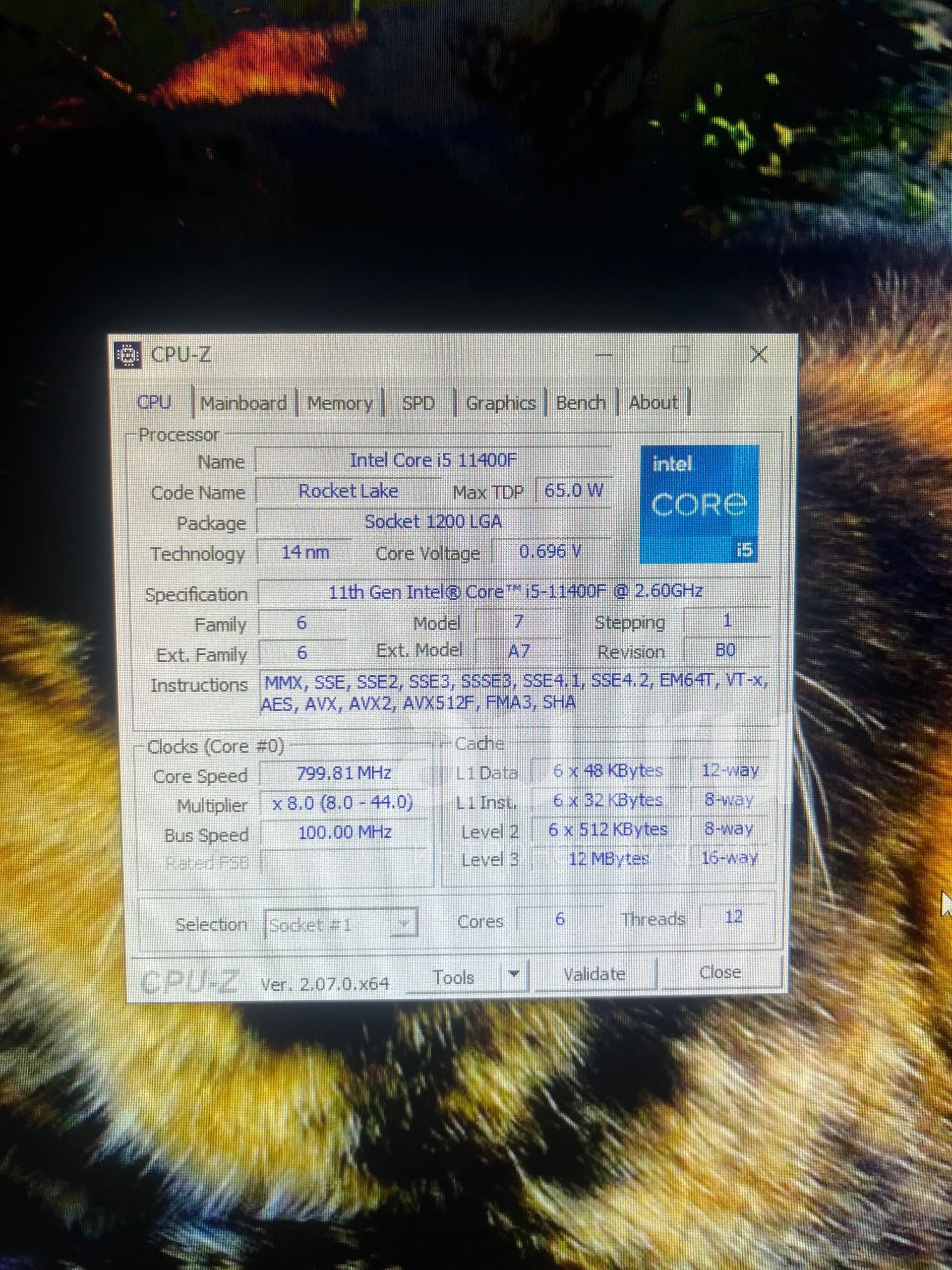Click the maximize button of CPU-Z
Image resolution: width=952 pixels, height=1270 pixels.
[x=681, y=354]
